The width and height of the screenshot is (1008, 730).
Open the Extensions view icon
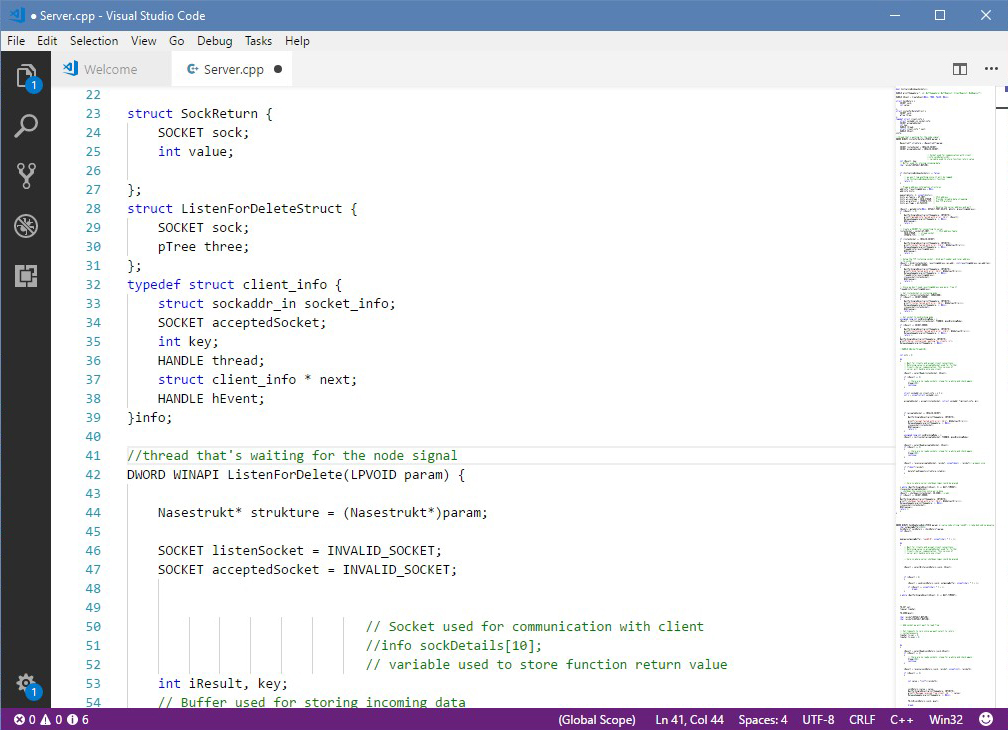[26, 276]
